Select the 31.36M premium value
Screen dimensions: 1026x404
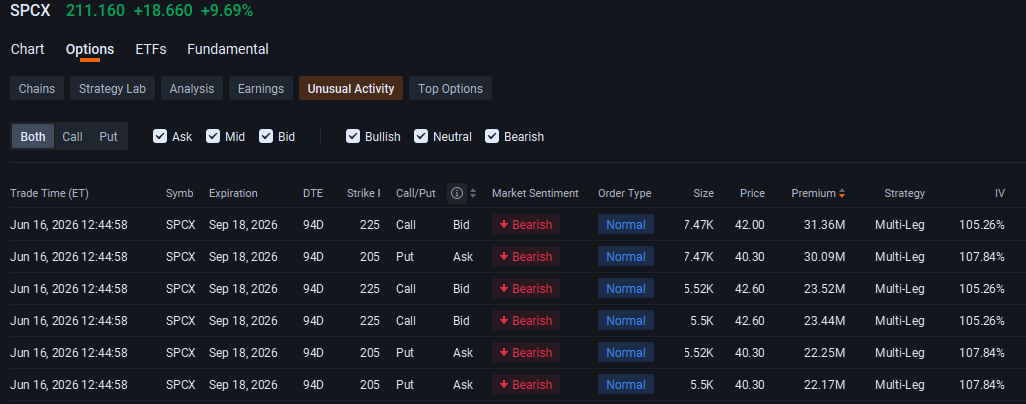[824, 225]
